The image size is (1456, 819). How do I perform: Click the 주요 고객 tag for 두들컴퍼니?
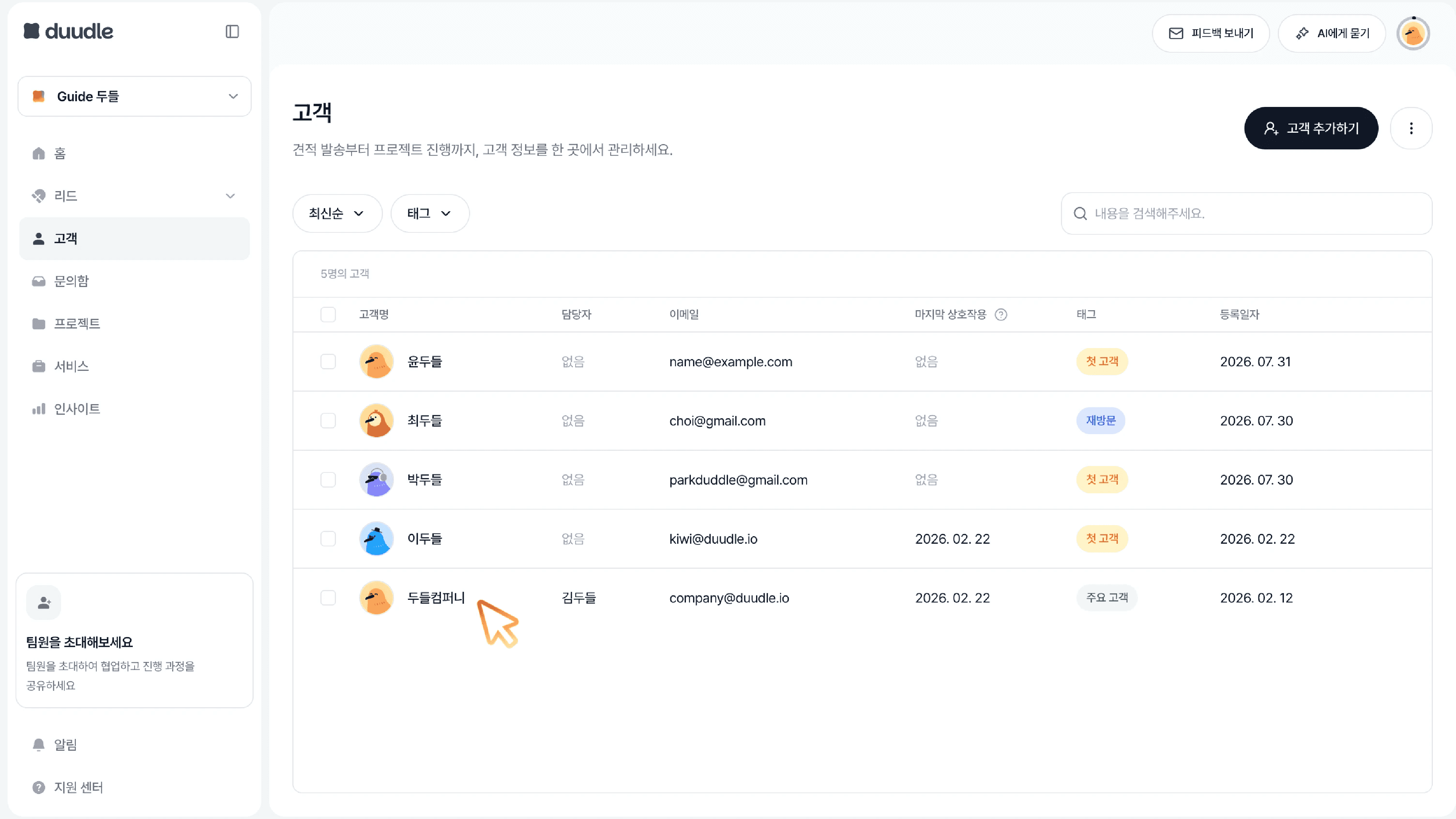(1107, 598)
